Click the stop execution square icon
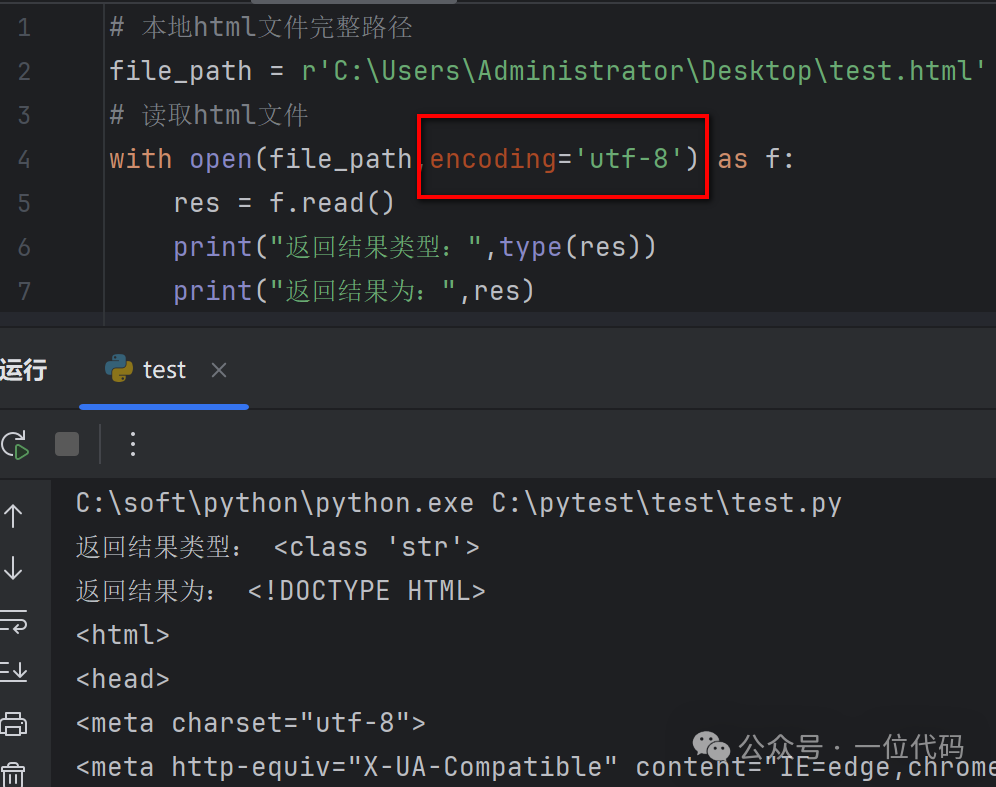The height and width of the screenshot is (787, 996). [66, 444]
